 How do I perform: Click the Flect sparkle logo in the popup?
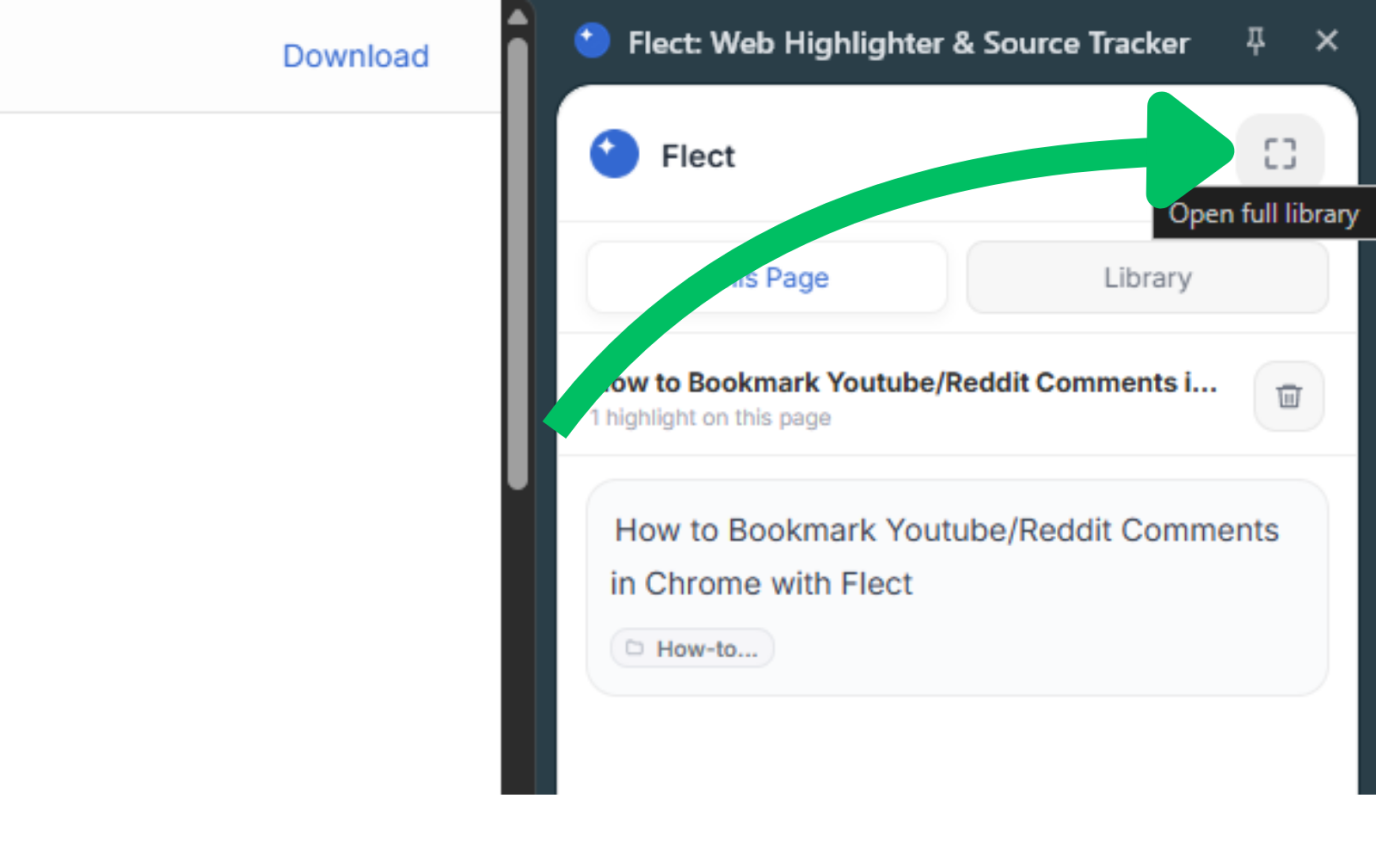(x=613, y=154)
